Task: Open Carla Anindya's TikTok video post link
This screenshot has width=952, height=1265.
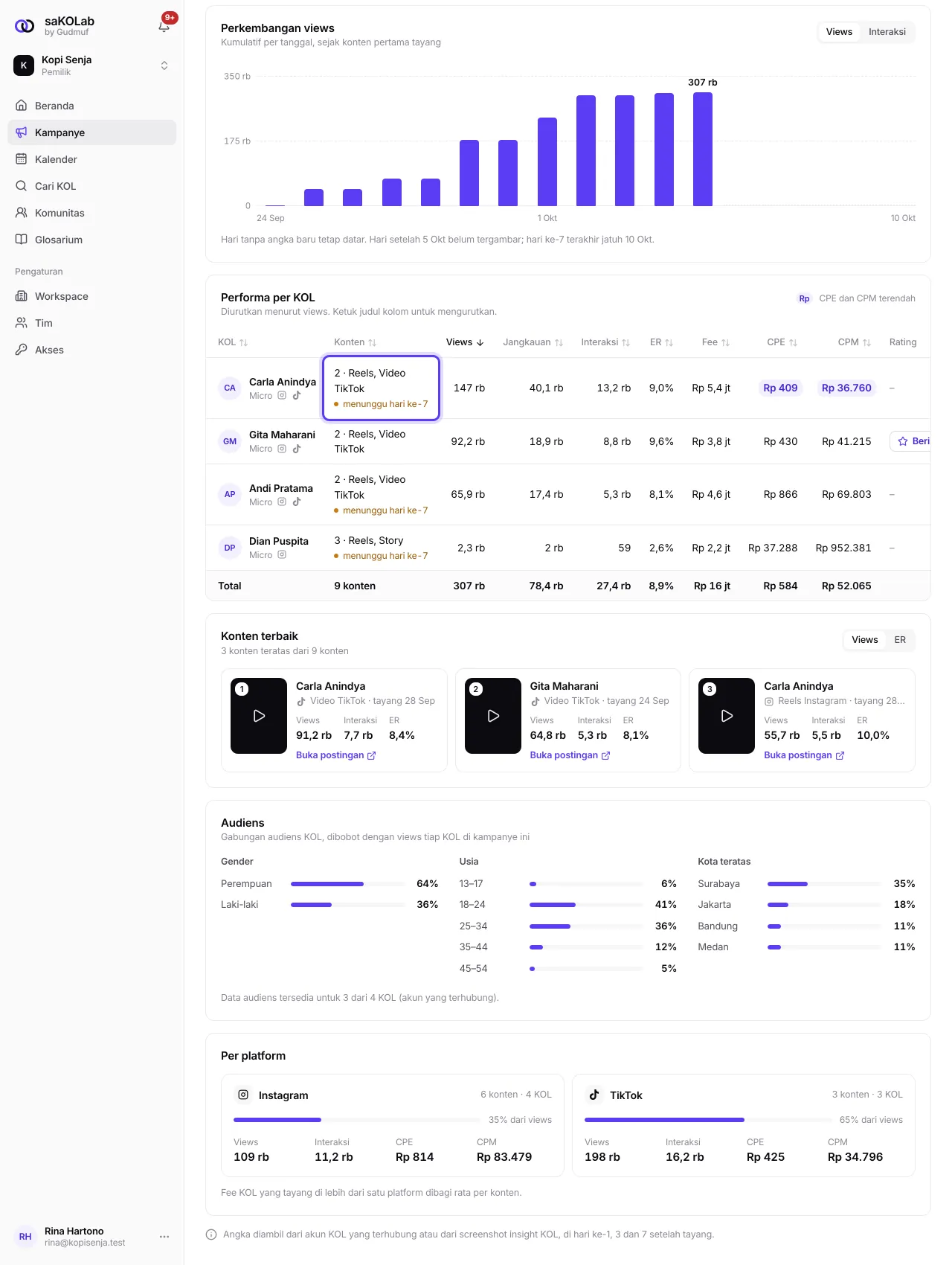Action: tap(336, 755)
